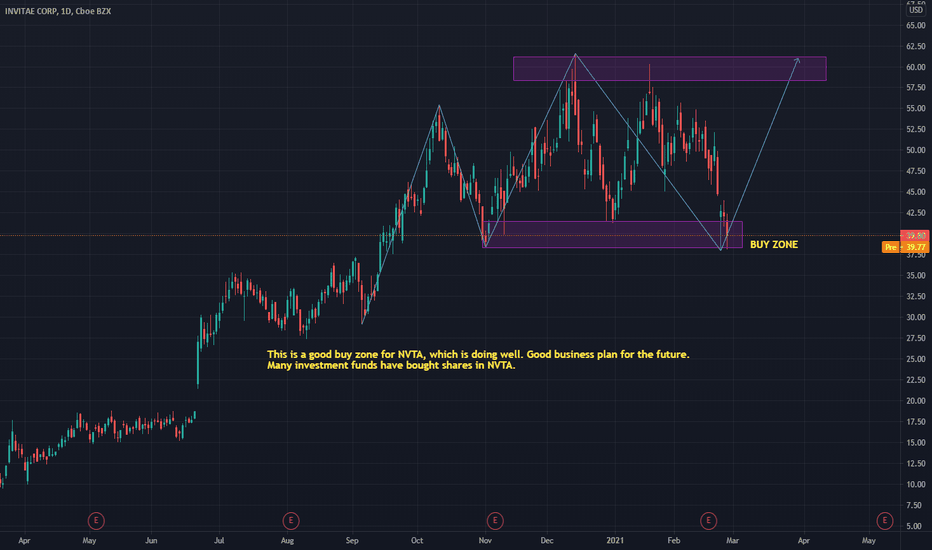The image size is (932, 550).
Task: Click the 60.00 price axis label
Action: pyautogui.click(x=915, y=67)
